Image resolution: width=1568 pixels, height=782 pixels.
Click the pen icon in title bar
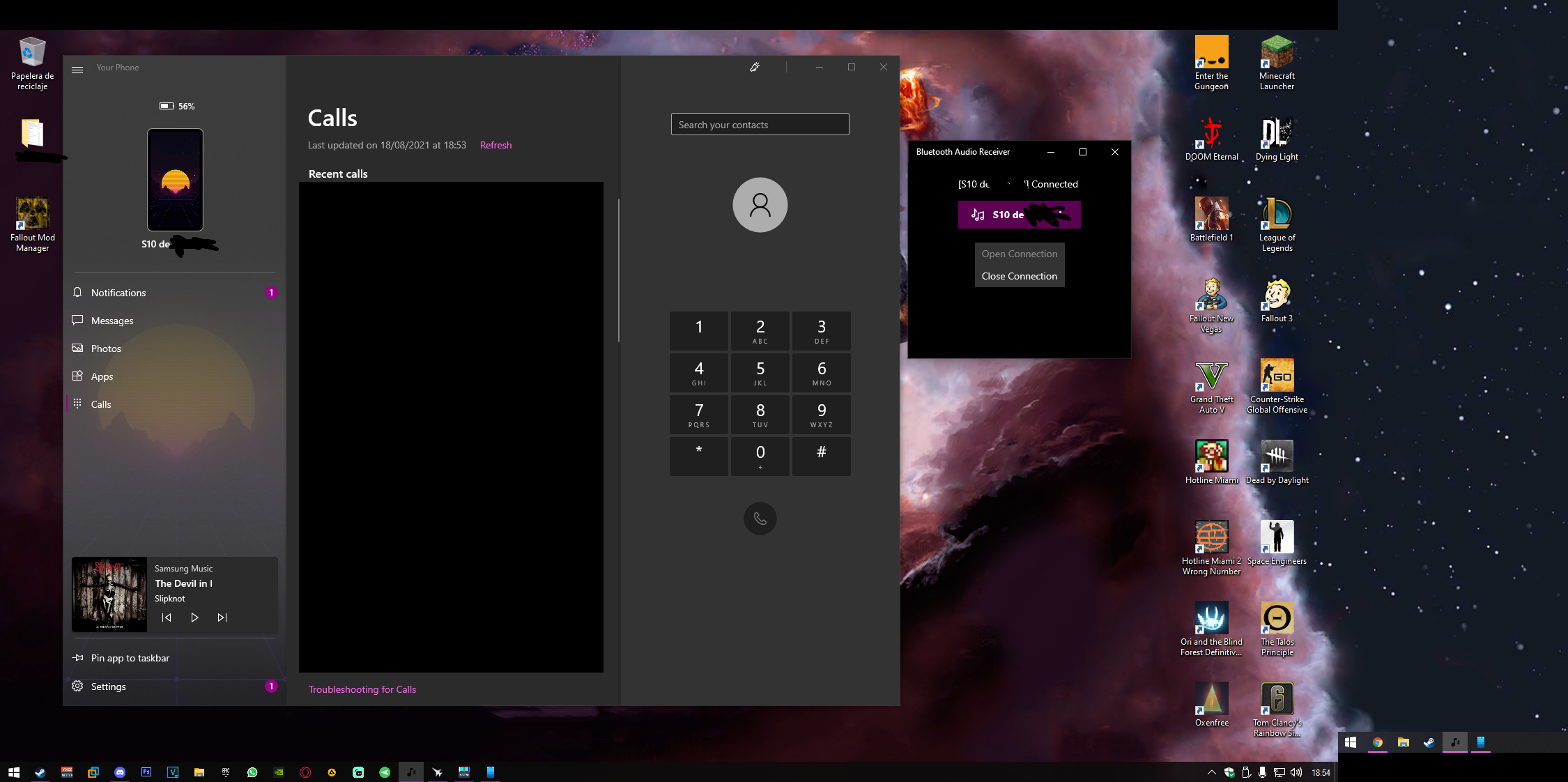755,67
